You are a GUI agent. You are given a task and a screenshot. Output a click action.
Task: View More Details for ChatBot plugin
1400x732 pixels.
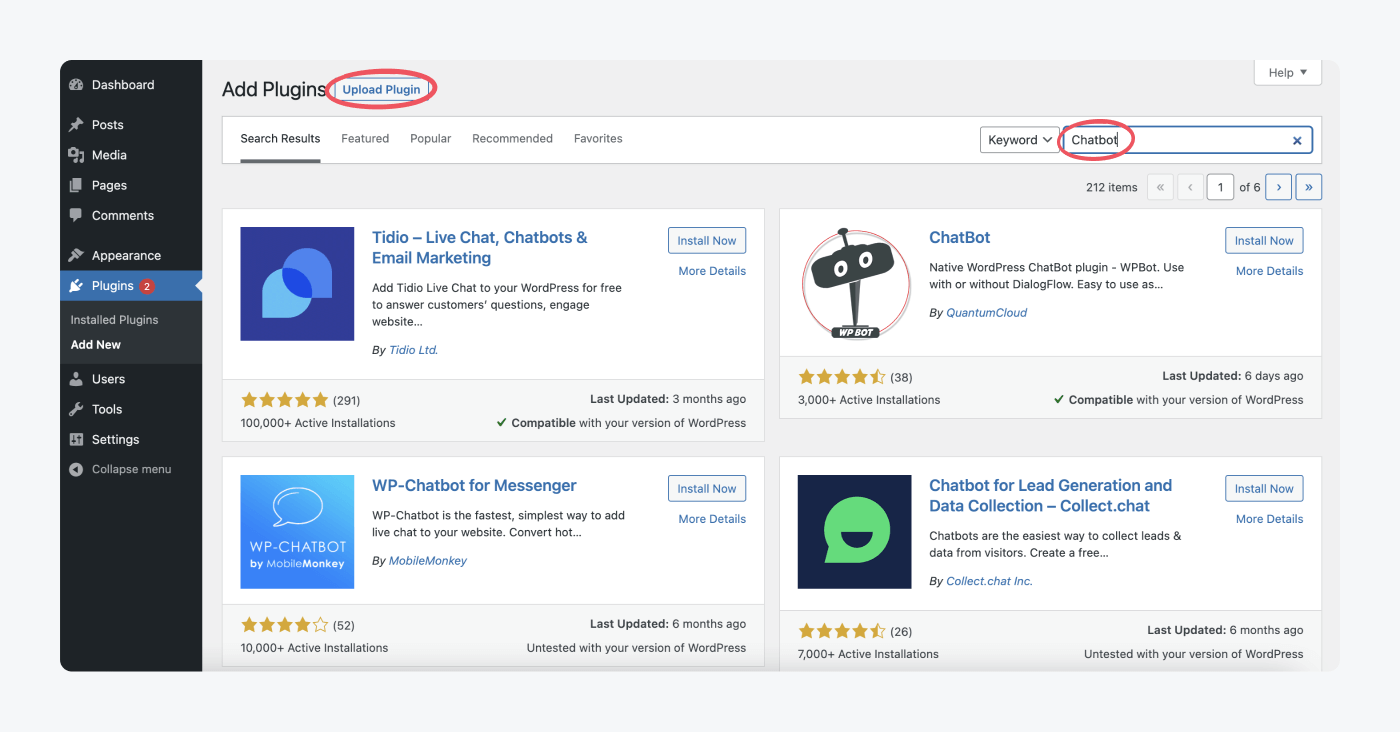[x=1268, y=270]
